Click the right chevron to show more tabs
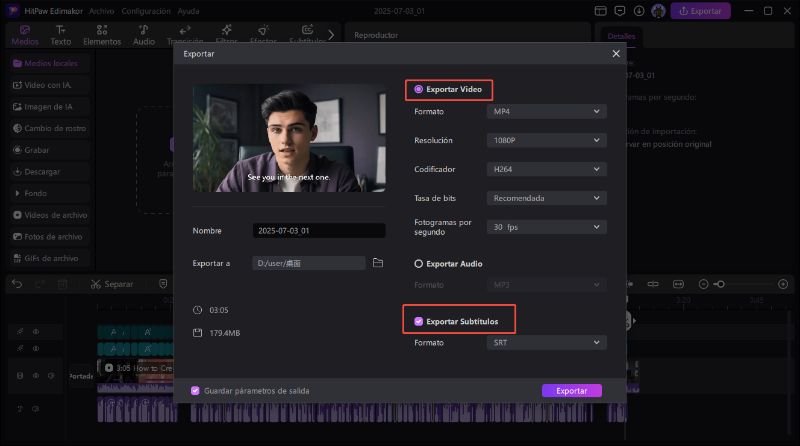The width and height of the screenshot is (800, 446). point(332,35)
